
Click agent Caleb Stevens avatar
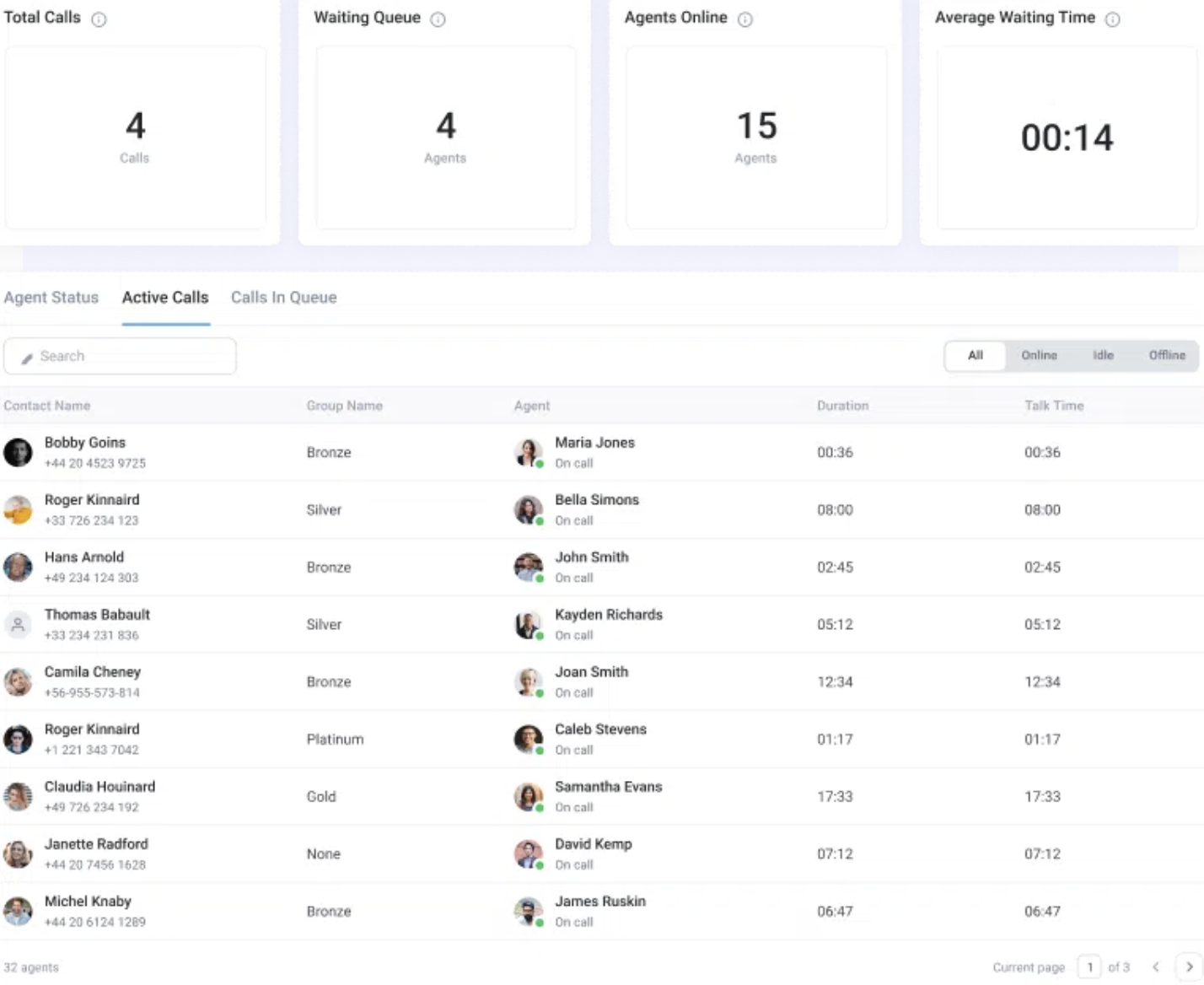[x=528, y=740]
